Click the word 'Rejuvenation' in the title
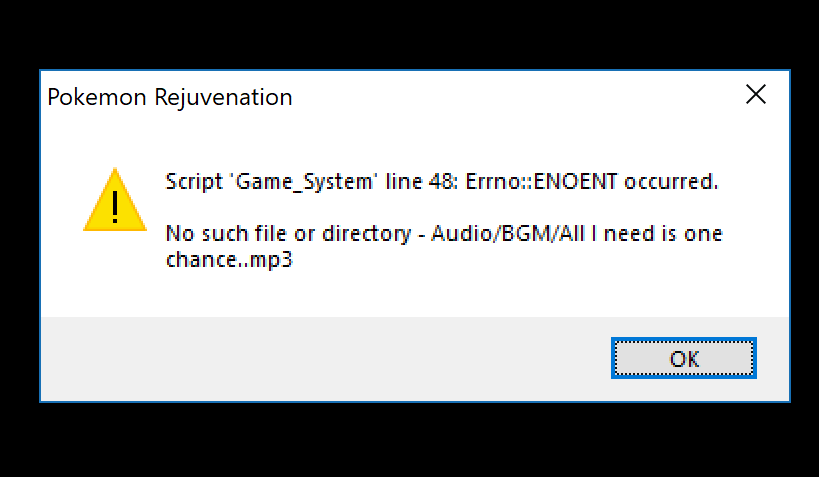This screenshot has width=819, height=477. coord(223,98)
